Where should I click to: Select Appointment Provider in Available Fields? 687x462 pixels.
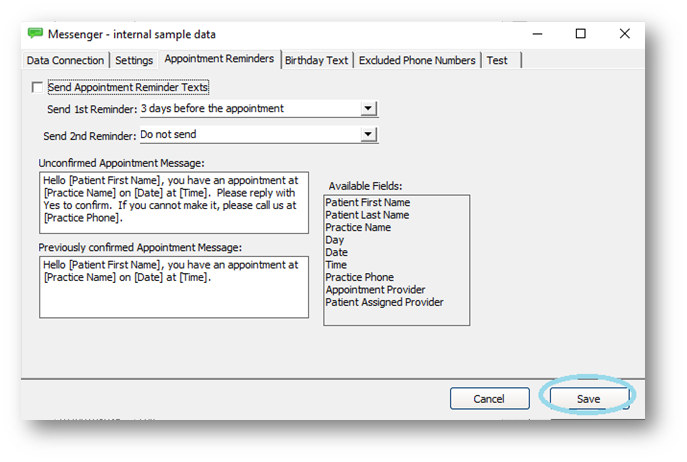pyautogui.click(x=375, y=290)
